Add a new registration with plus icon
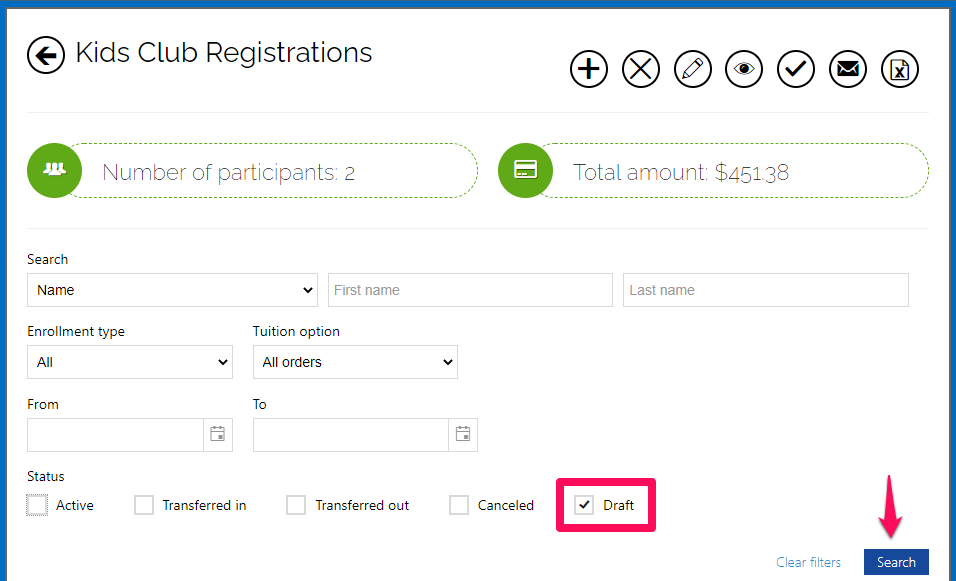This screenshot has height=581, width=956. pyautogui.click(x=588, y=69)
